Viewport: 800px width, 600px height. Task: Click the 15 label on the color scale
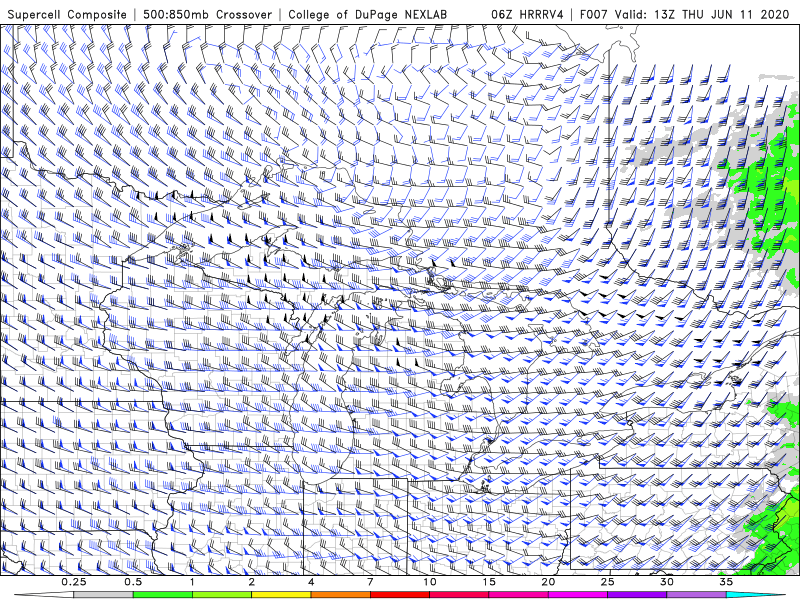pos(489,582)
